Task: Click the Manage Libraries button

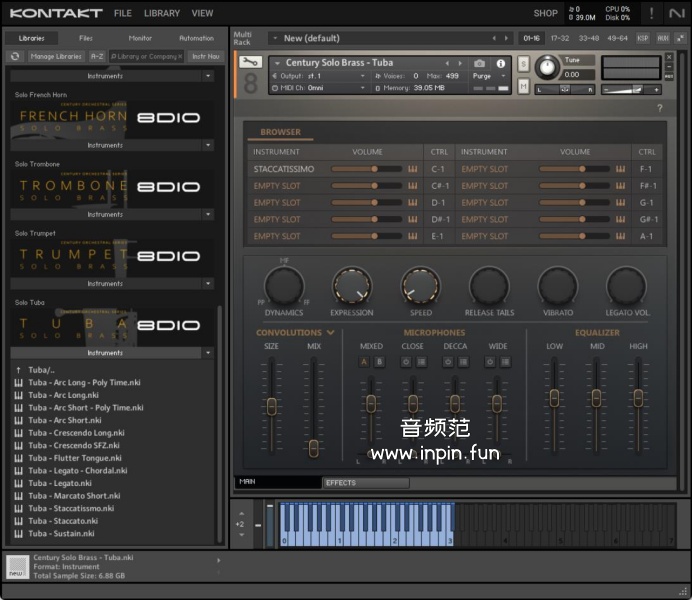Action: click(56, 57)
